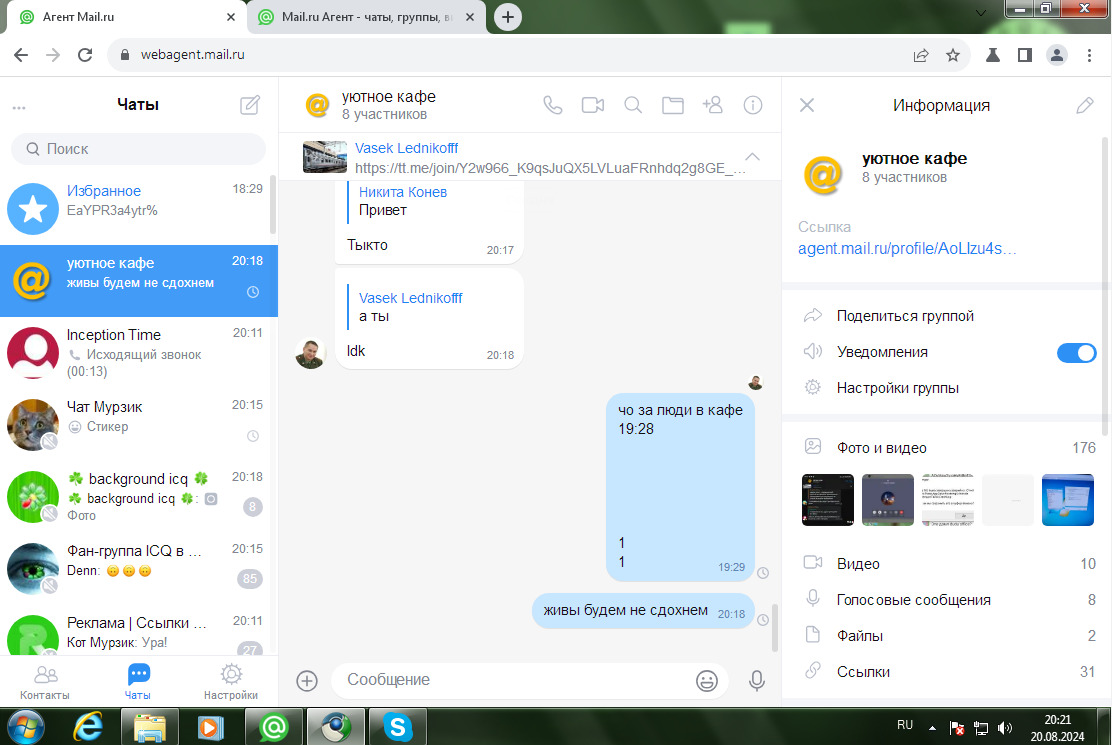Open the Настройки tab
1114x745 pixels.
click(x=231, y=682)
